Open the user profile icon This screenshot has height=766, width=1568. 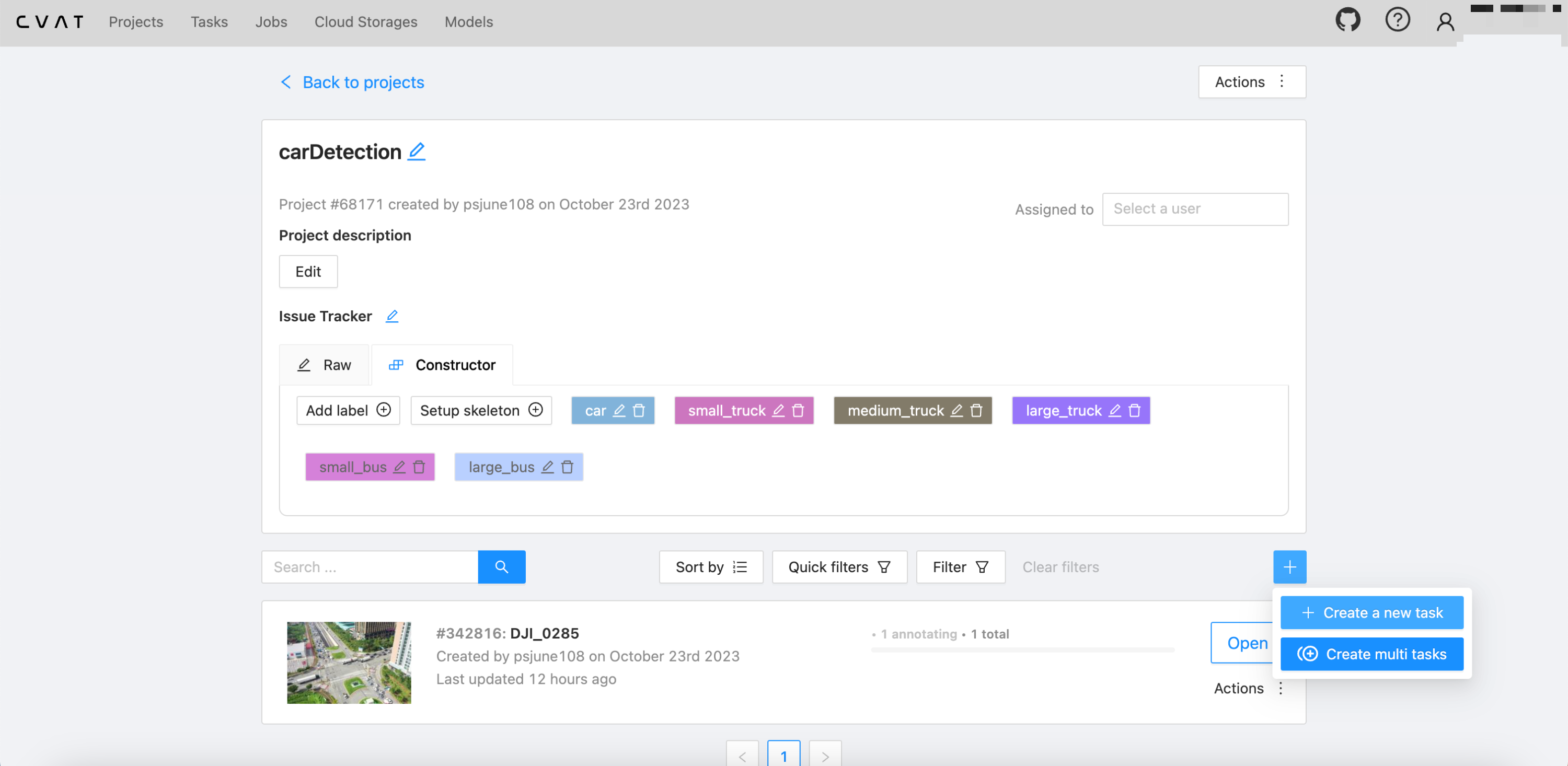(x=1445, y=22)
